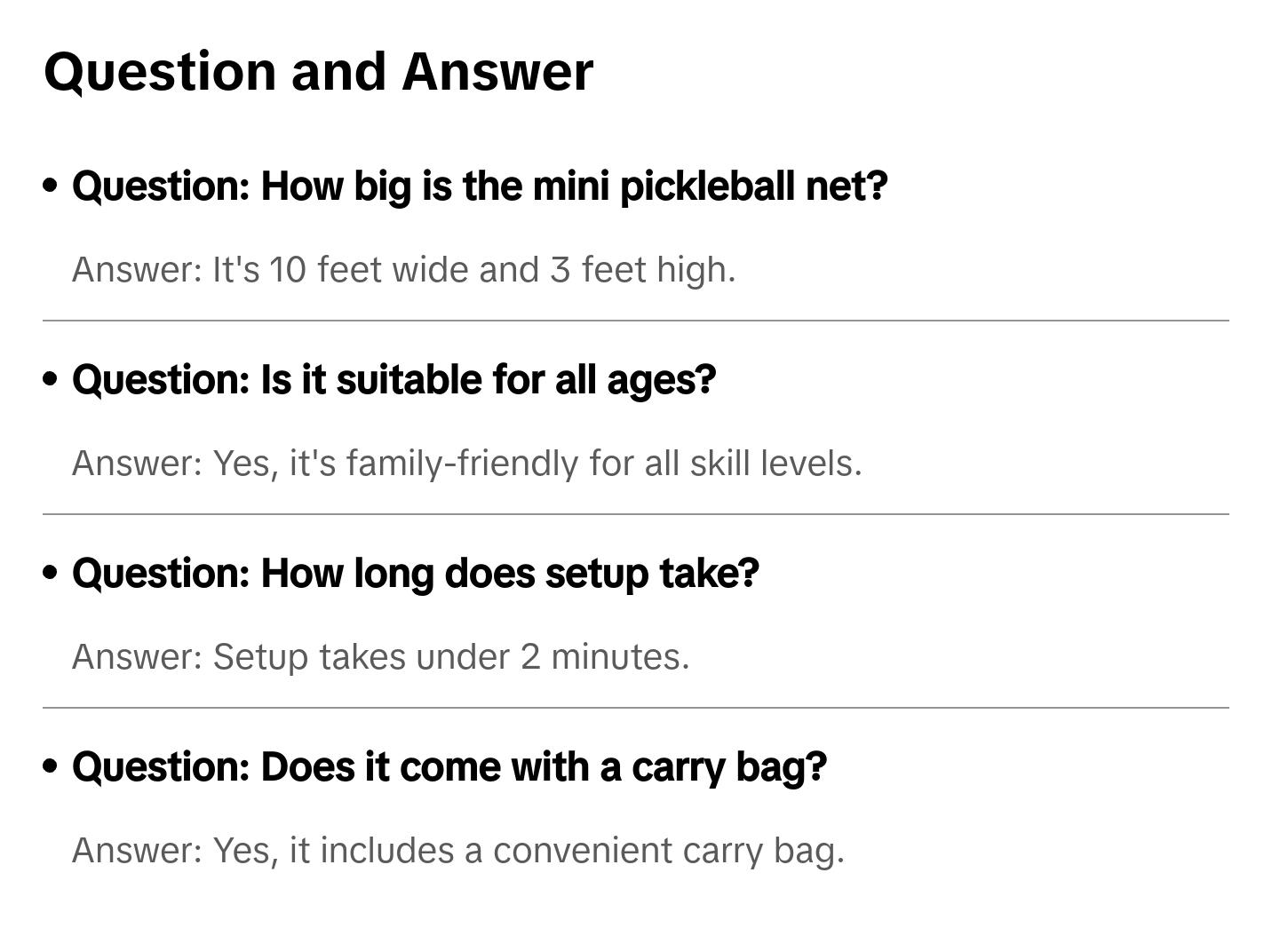Click the bullet beside the all ages question
Screen dimensions: 1272x952
pyautogui.click(x=51, y=379)
